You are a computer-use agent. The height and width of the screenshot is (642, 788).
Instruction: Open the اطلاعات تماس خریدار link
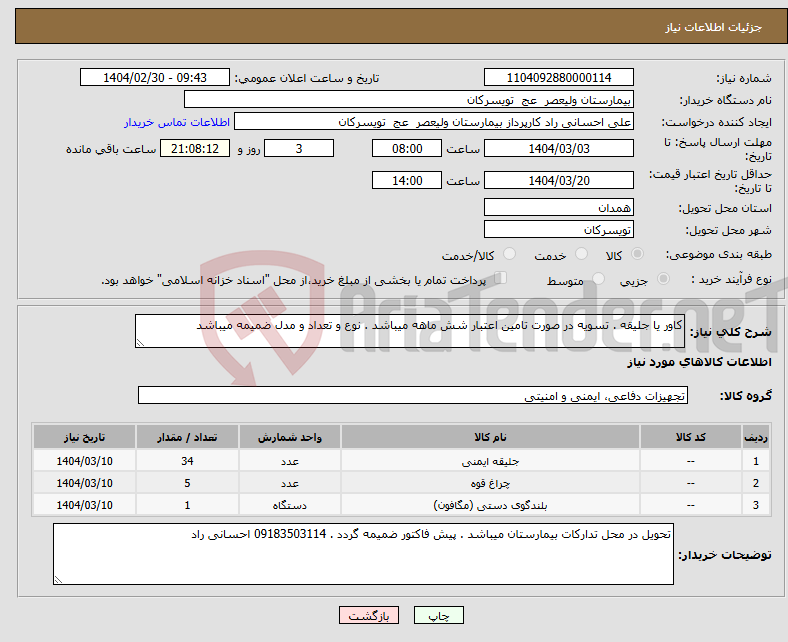click(177, 122)
